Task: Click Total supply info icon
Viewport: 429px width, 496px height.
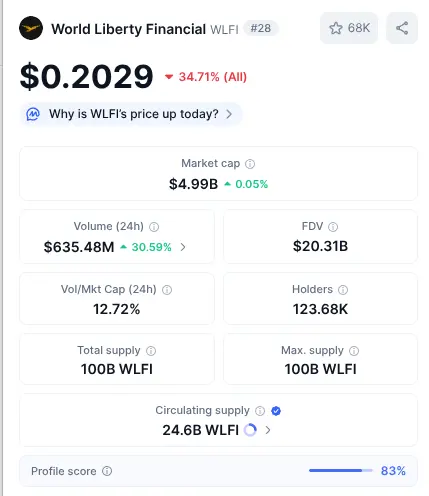Action: click(151, 351)
